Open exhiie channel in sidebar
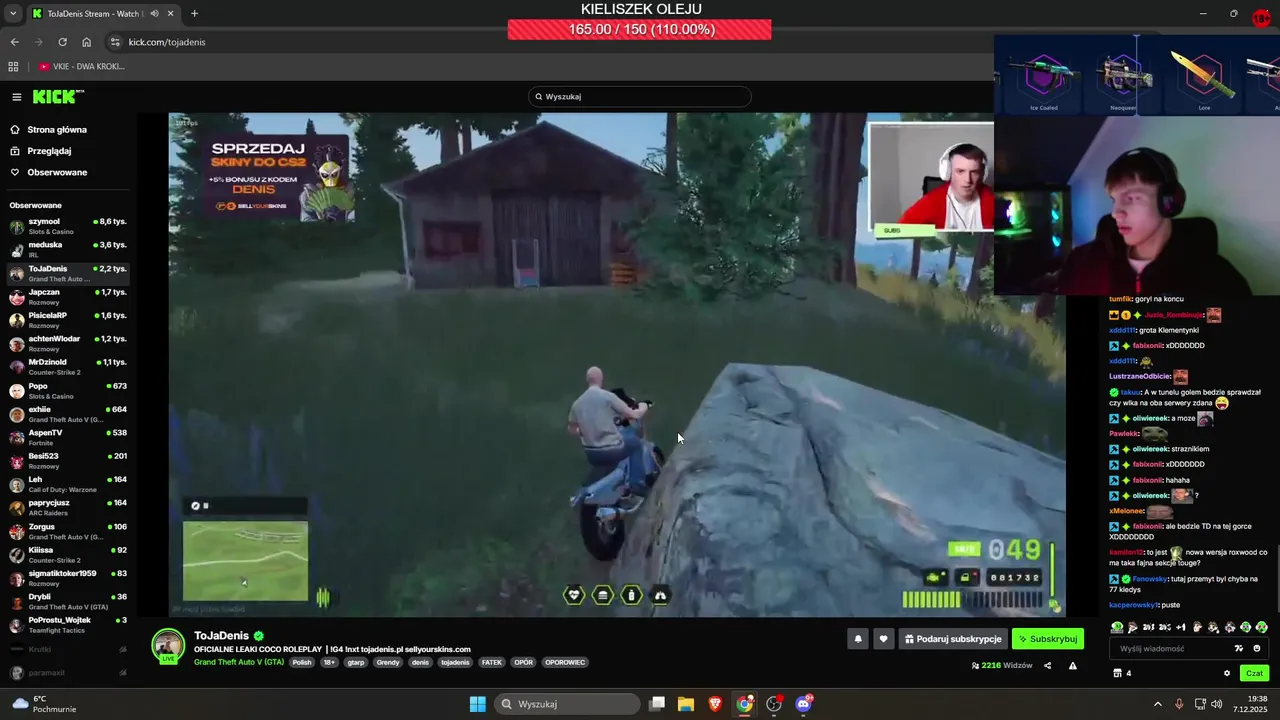The image size is (1280, 720). pos(68,414)
